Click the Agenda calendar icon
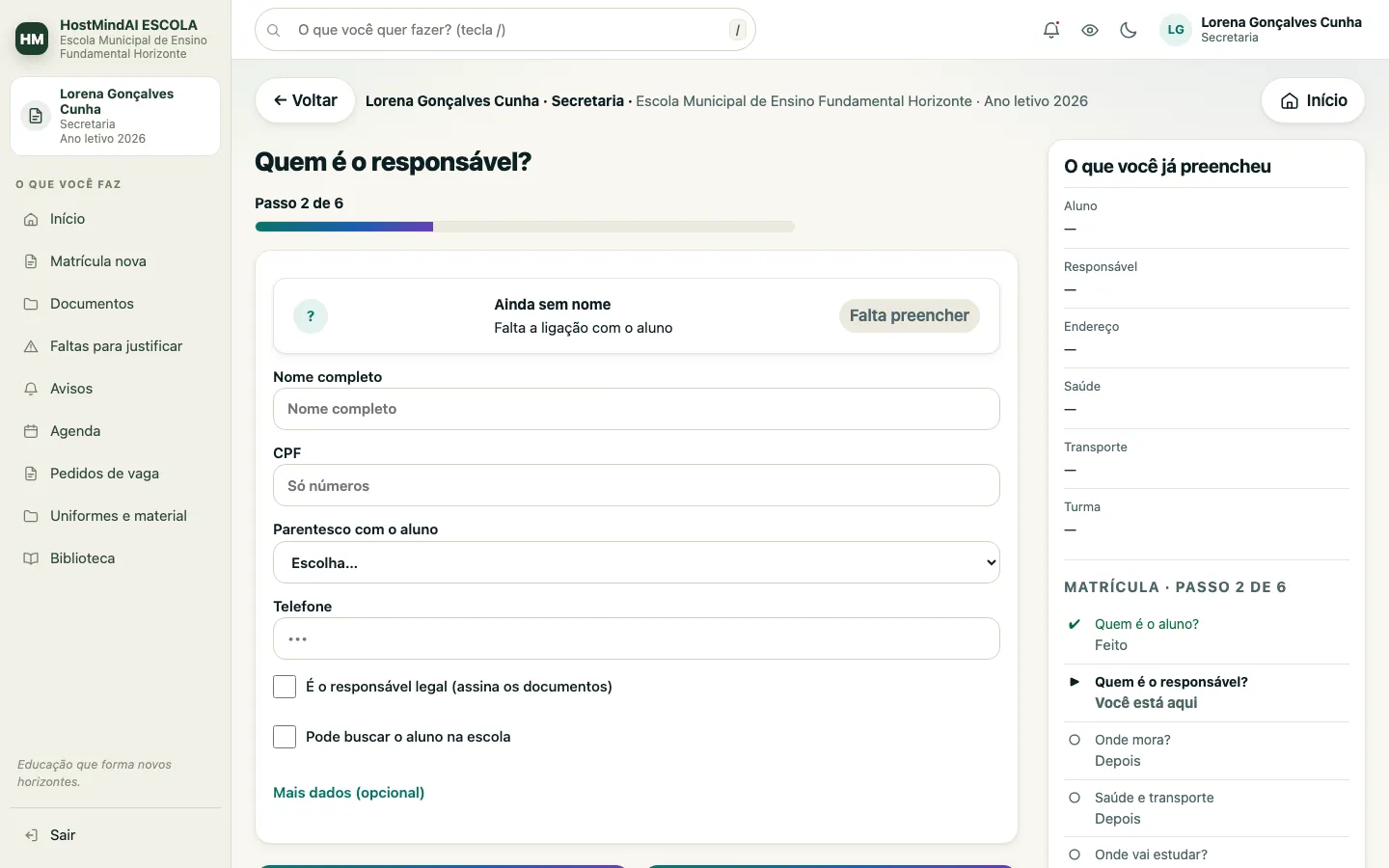 31,431
